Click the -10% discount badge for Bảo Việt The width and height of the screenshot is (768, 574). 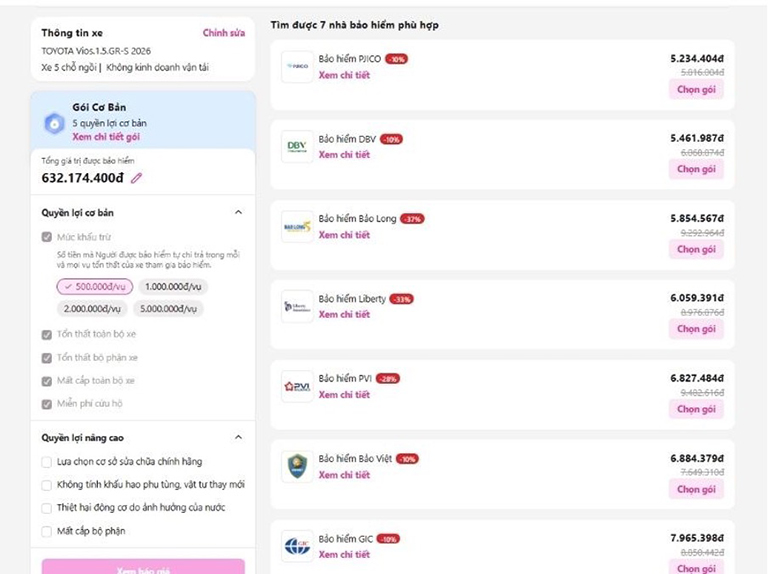pos(408,459)
